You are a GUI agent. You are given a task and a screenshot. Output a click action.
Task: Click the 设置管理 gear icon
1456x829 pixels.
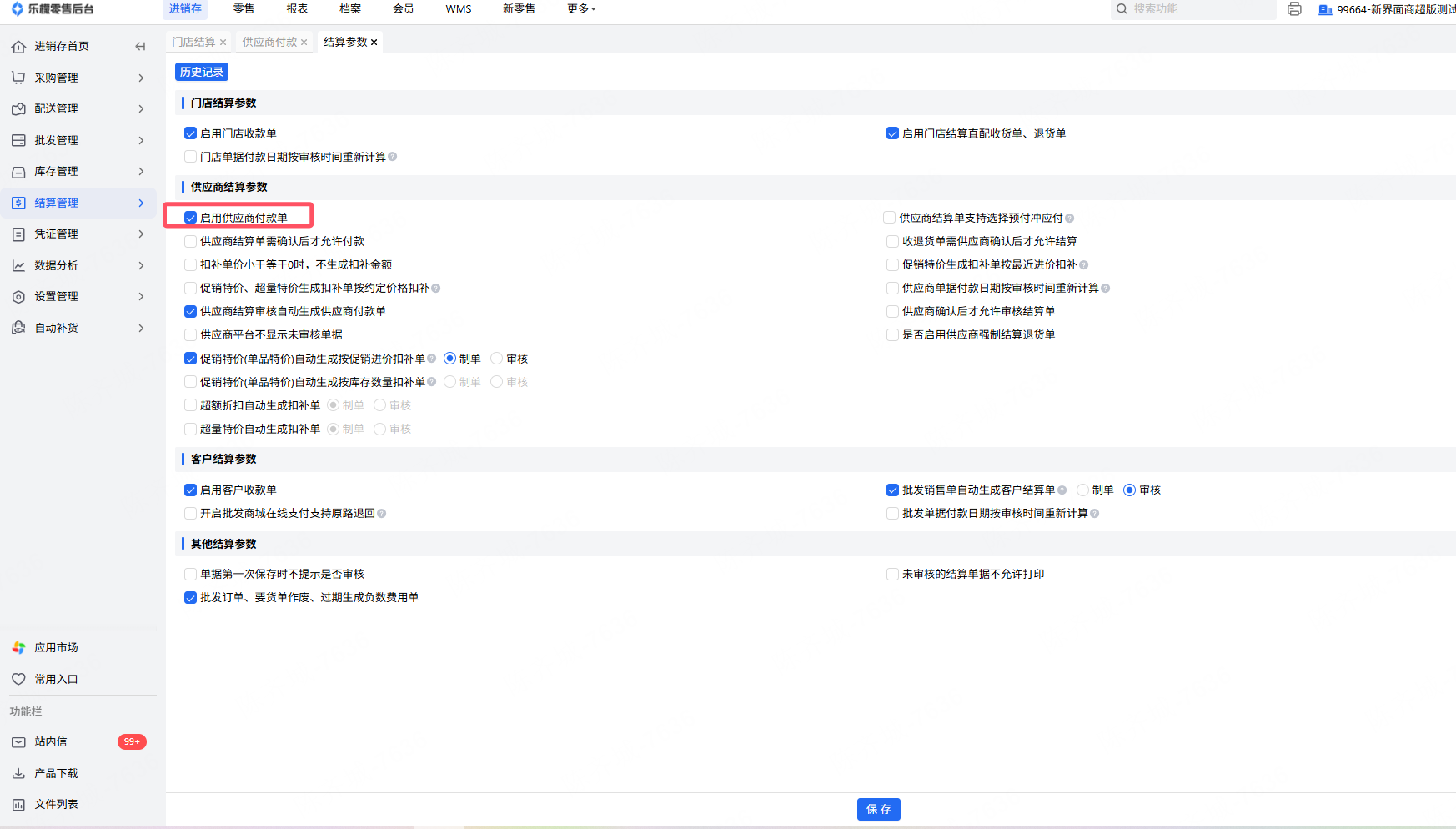pos(18,297)
